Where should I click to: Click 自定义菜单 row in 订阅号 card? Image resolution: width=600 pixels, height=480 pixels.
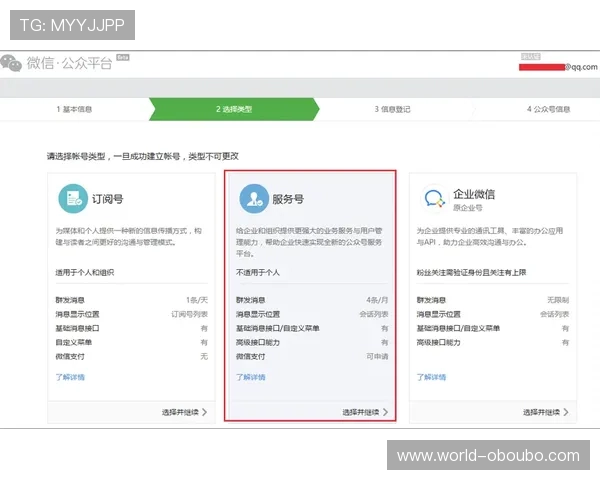[132, 342]
